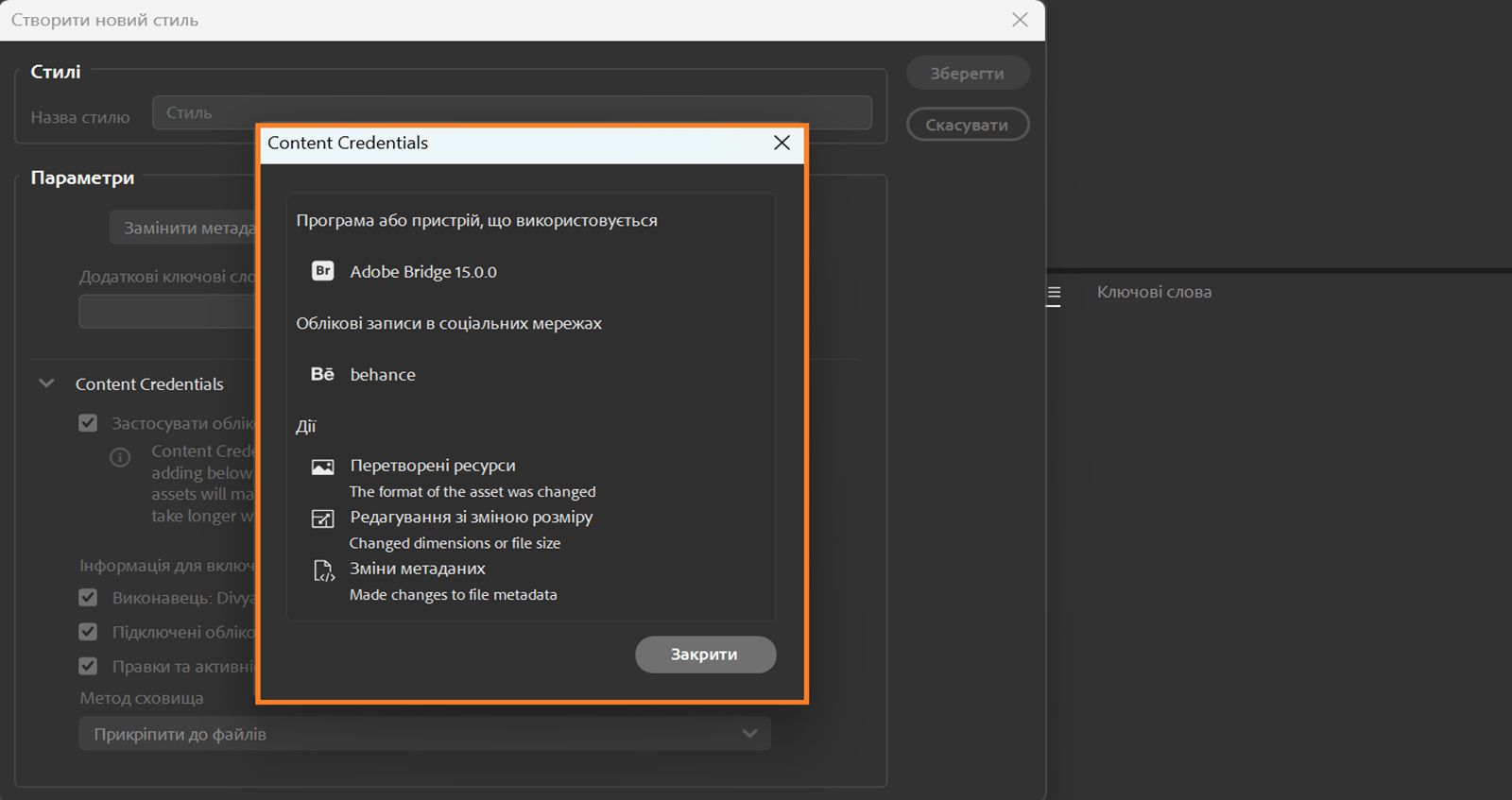Click the Облікові записи в соціальних мережах heading
Viewport: 1512px width, 800px height.
(449, 323)
